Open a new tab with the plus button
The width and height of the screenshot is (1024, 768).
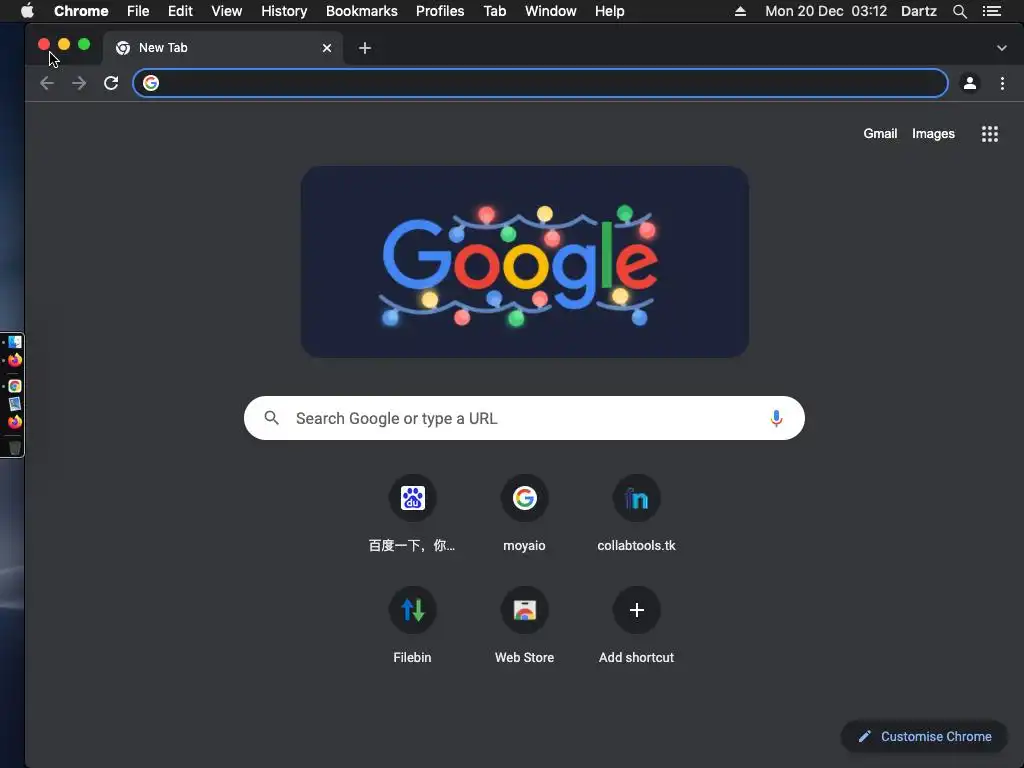click(x=365, y=48)
